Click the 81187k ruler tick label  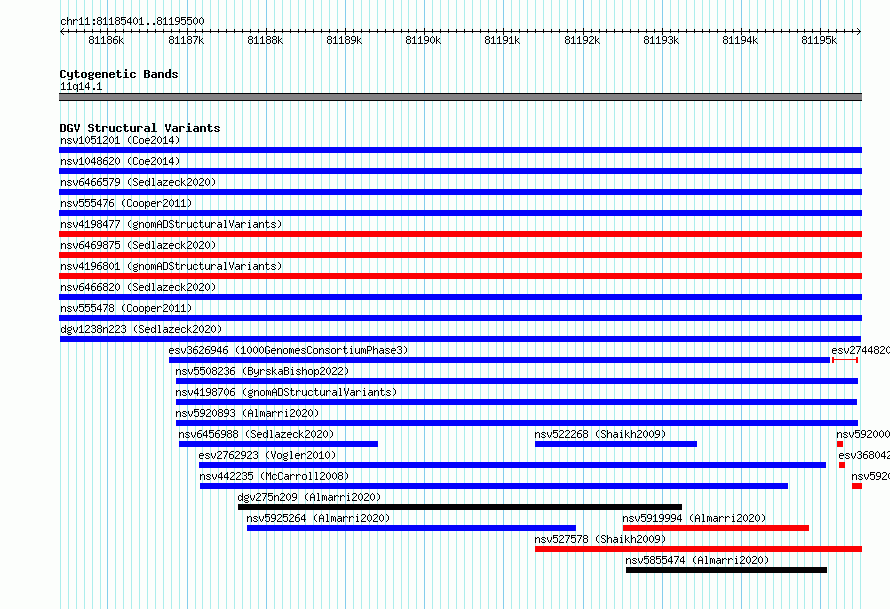(x=186, y=40)
